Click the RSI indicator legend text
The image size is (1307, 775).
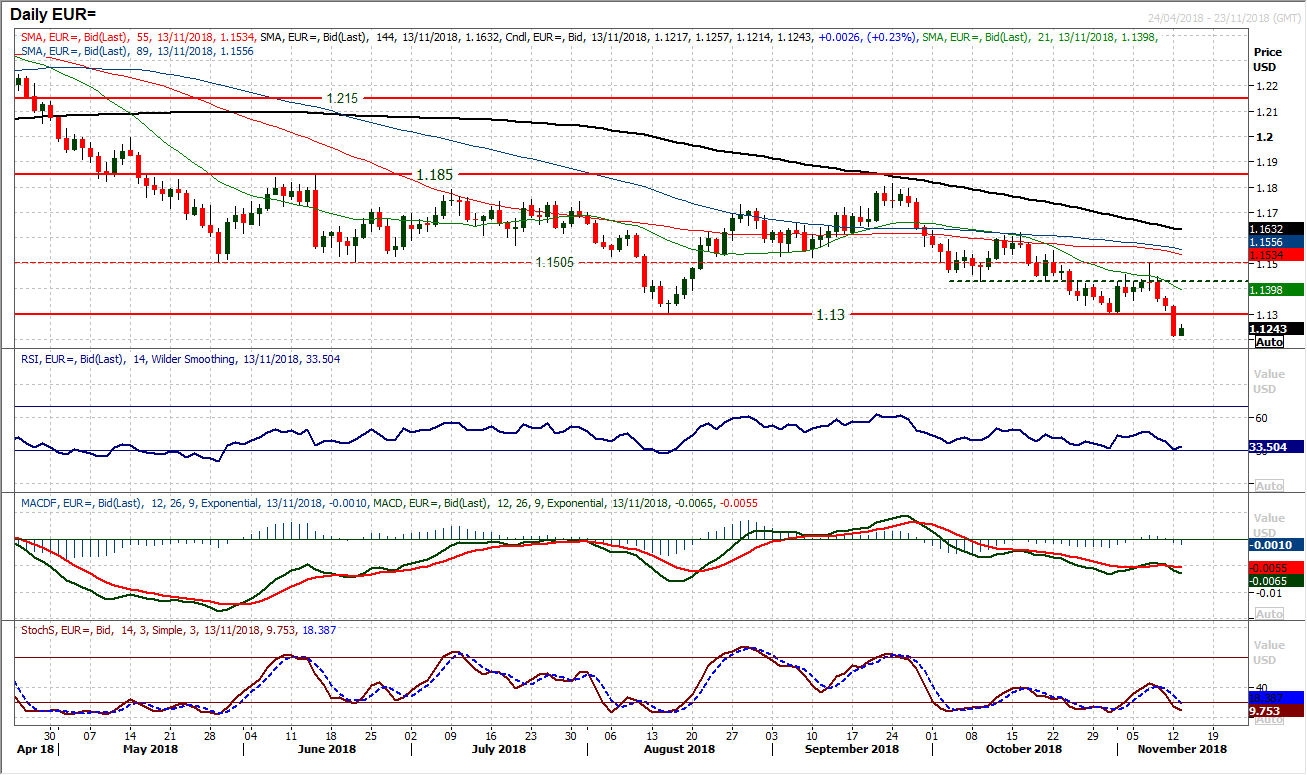coord(180,359)
